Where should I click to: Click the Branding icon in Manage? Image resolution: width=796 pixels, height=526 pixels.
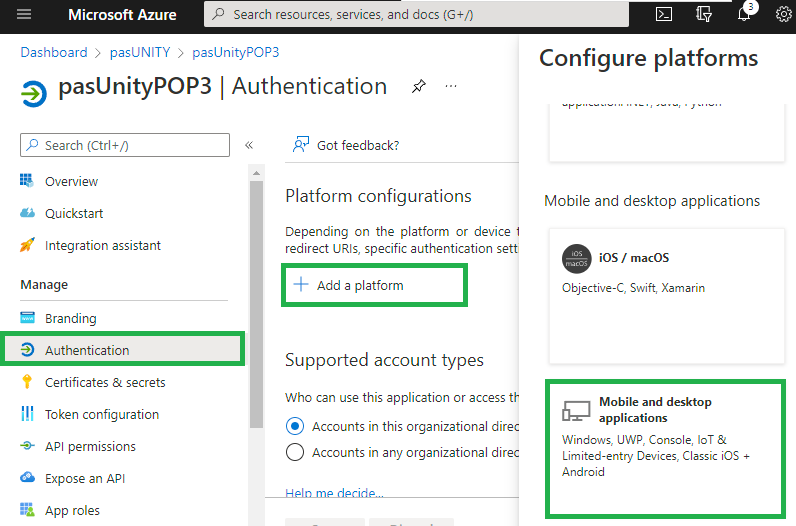click(27, 318)
